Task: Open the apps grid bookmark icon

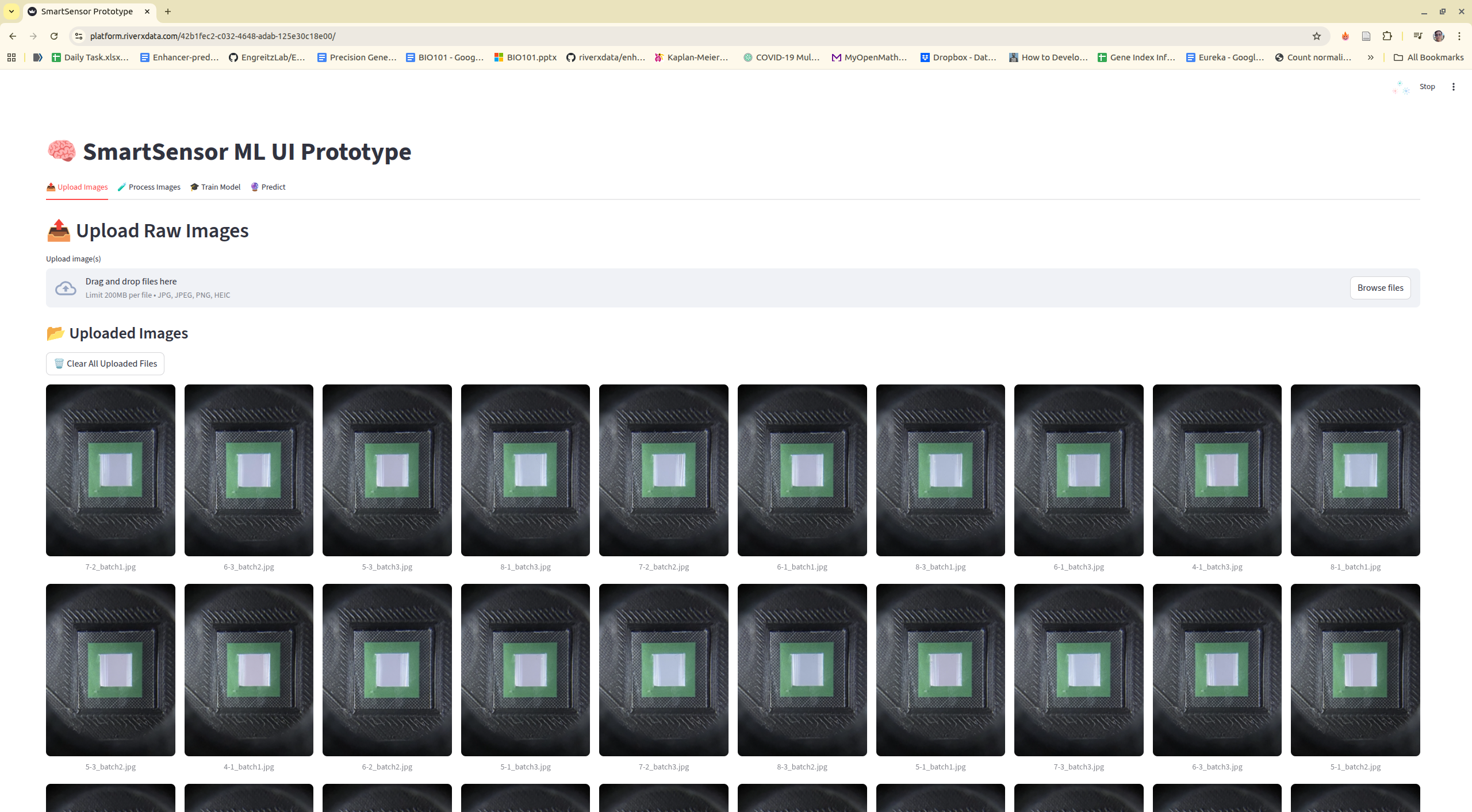Action: tap(11, 57)
